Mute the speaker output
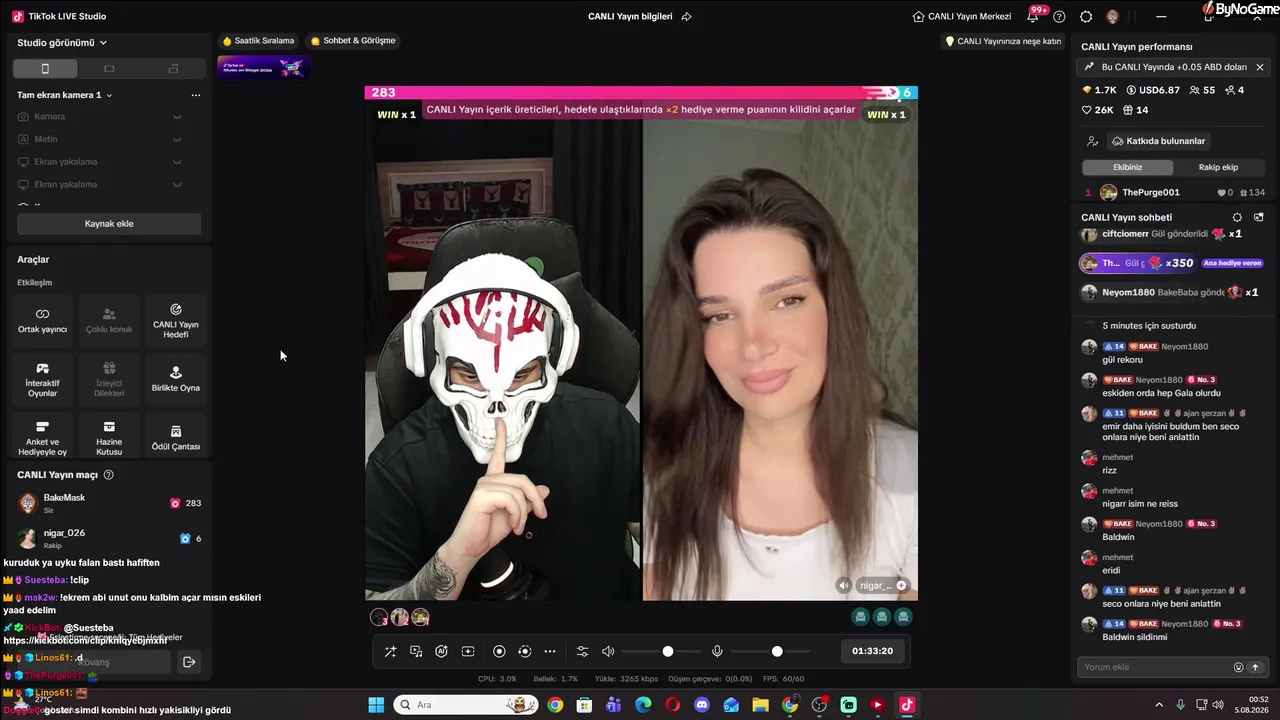The image size is (1280, 720). pos(608,651)
